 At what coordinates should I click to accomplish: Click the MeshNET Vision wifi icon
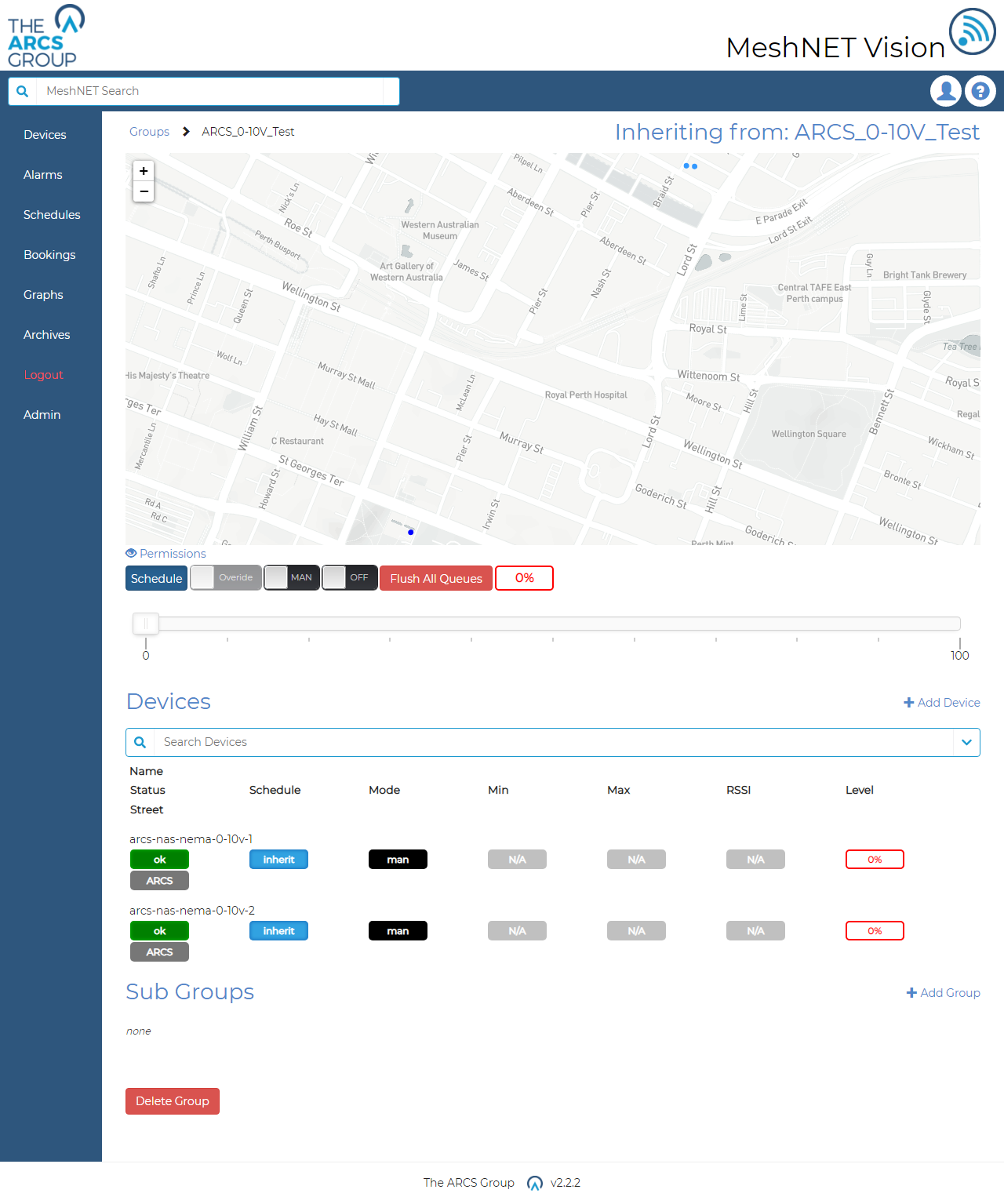pos(971,33)
